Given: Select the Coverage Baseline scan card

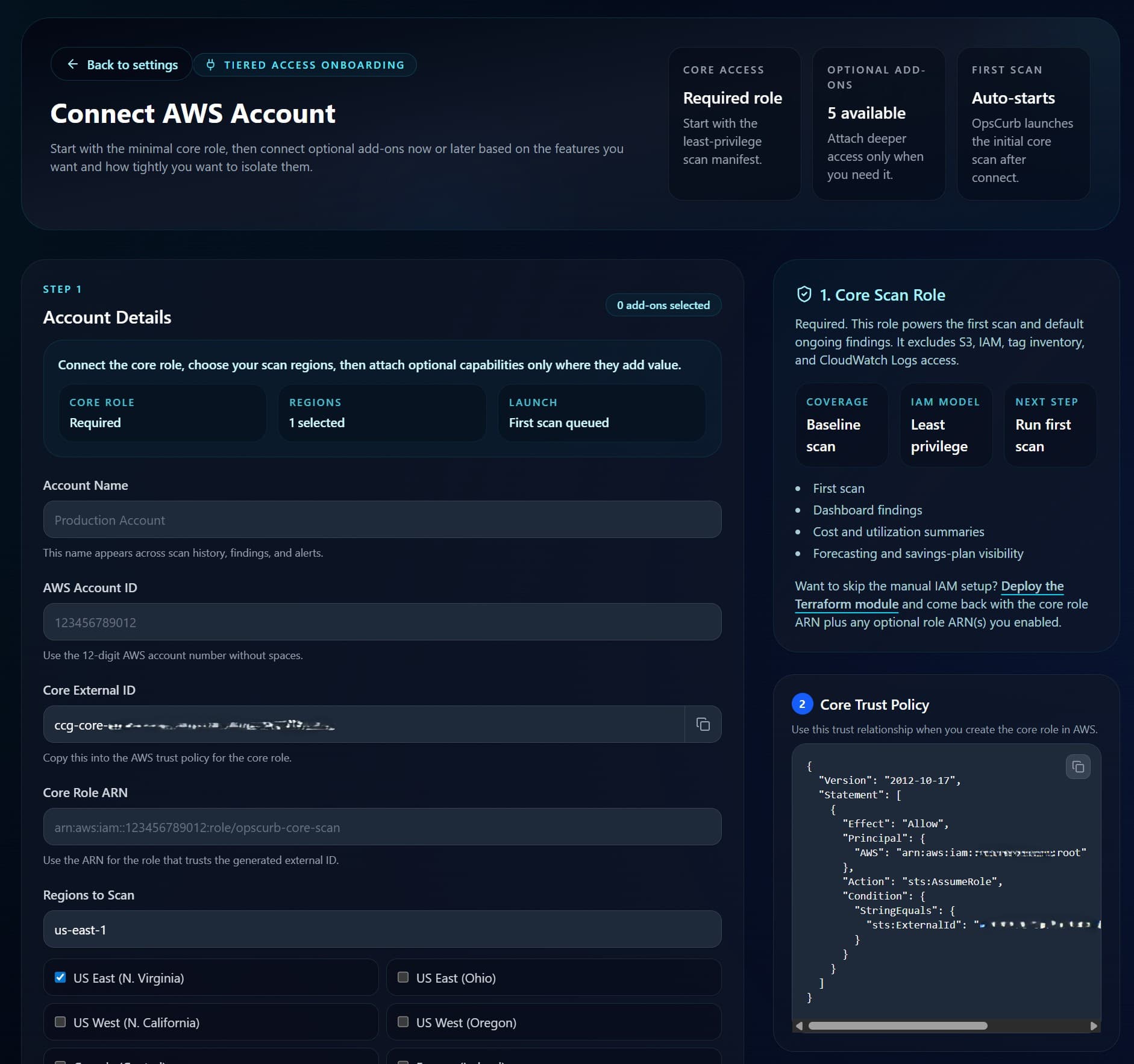Looking at the screenshot, I should coord(841,425).
